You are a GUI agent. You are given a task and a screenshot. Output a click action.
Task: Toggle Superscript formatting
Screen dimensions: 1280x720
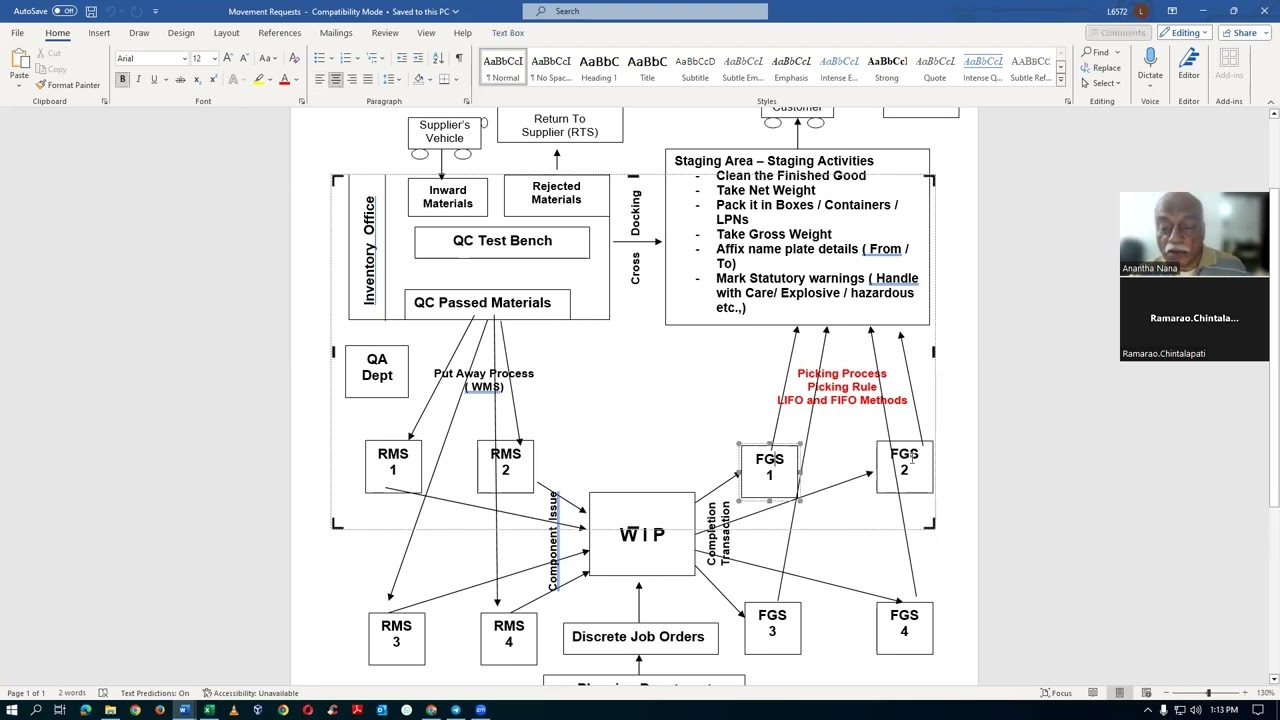(x=213, y=79)
